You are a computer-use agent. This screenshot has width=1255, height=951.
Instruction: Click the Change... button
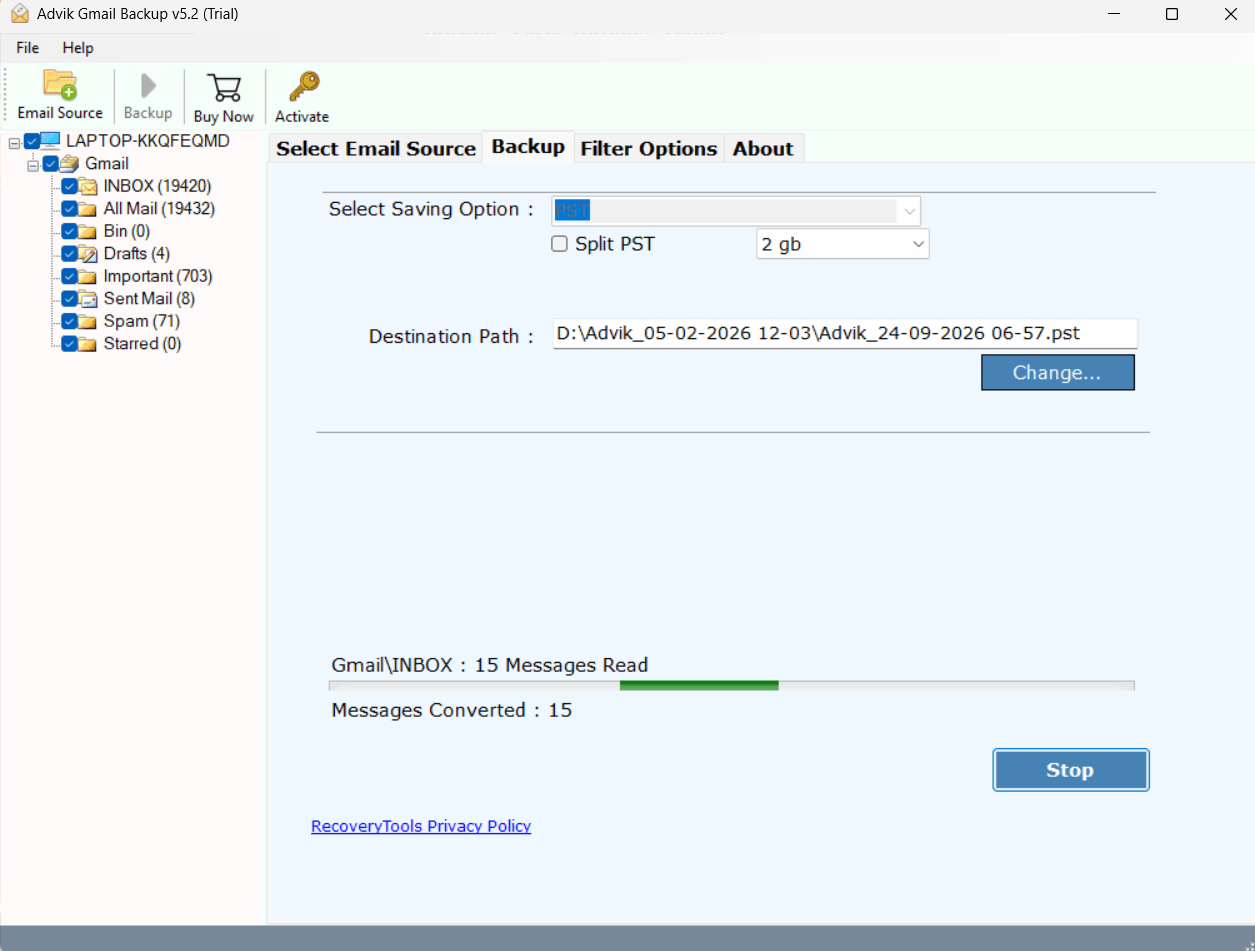[x=1057, y=373]
